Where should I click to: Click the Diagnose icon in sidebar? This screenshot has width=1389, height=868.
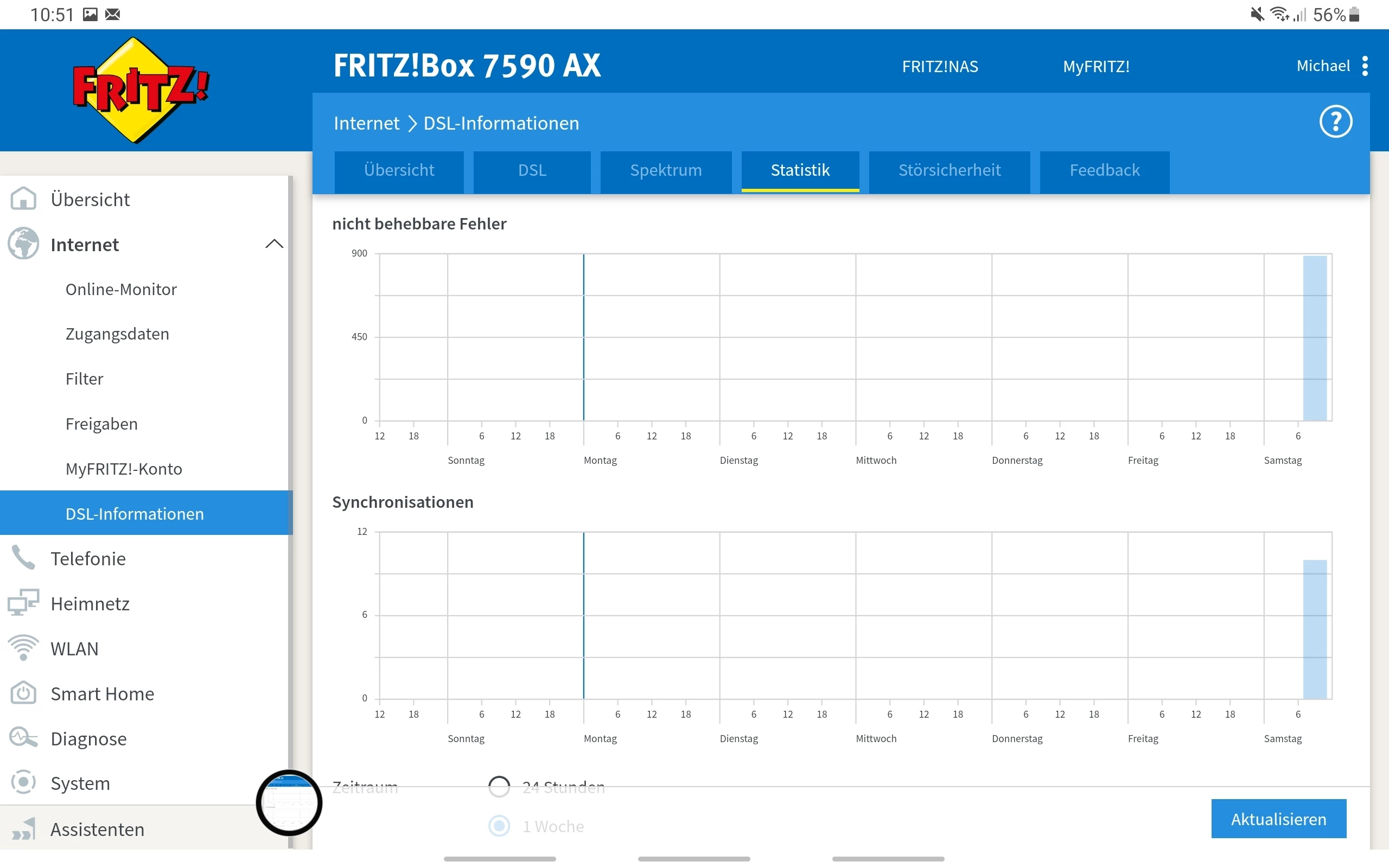23,738
